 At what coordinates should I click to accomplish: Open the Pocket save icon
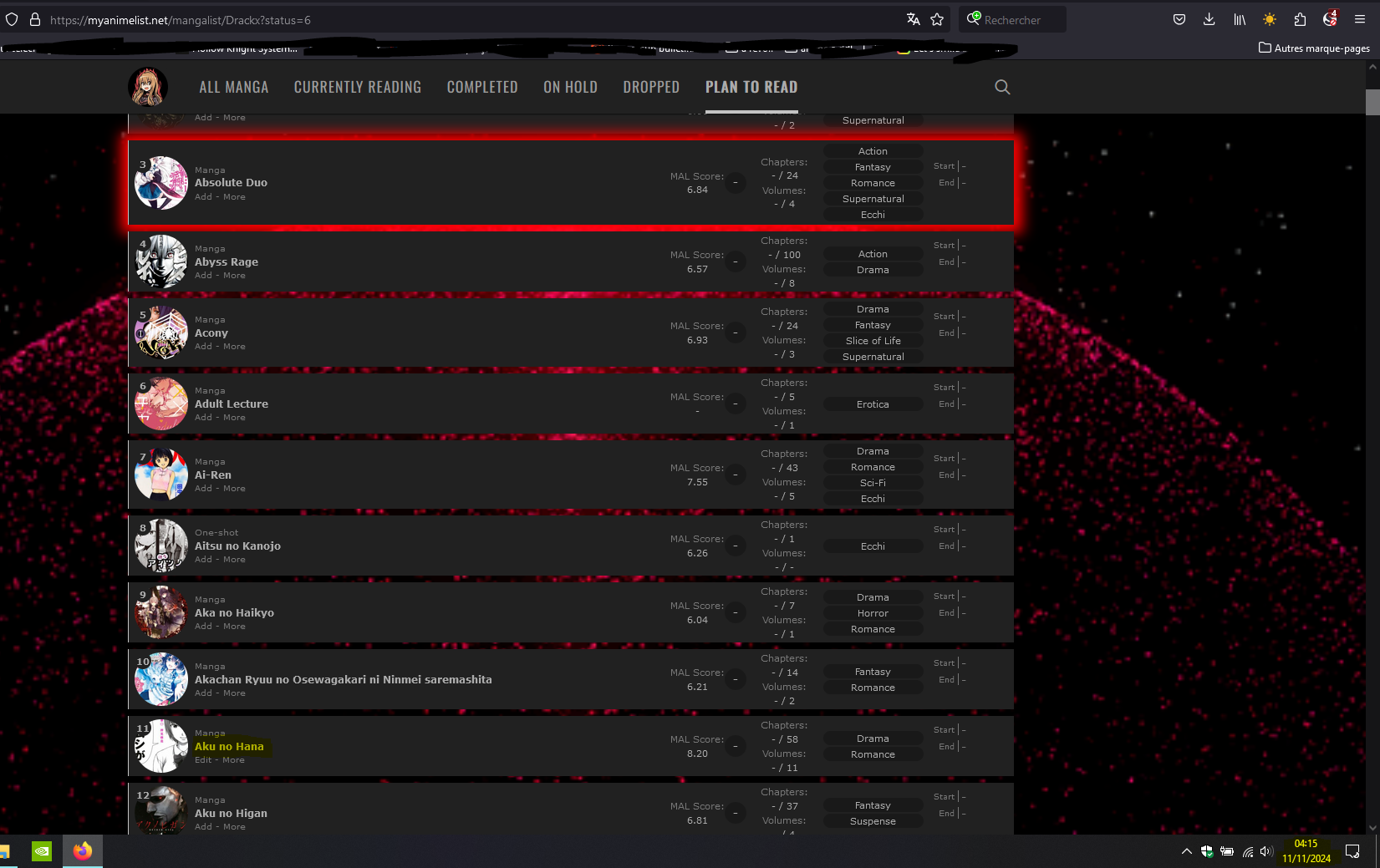[x=1179, y=19]
